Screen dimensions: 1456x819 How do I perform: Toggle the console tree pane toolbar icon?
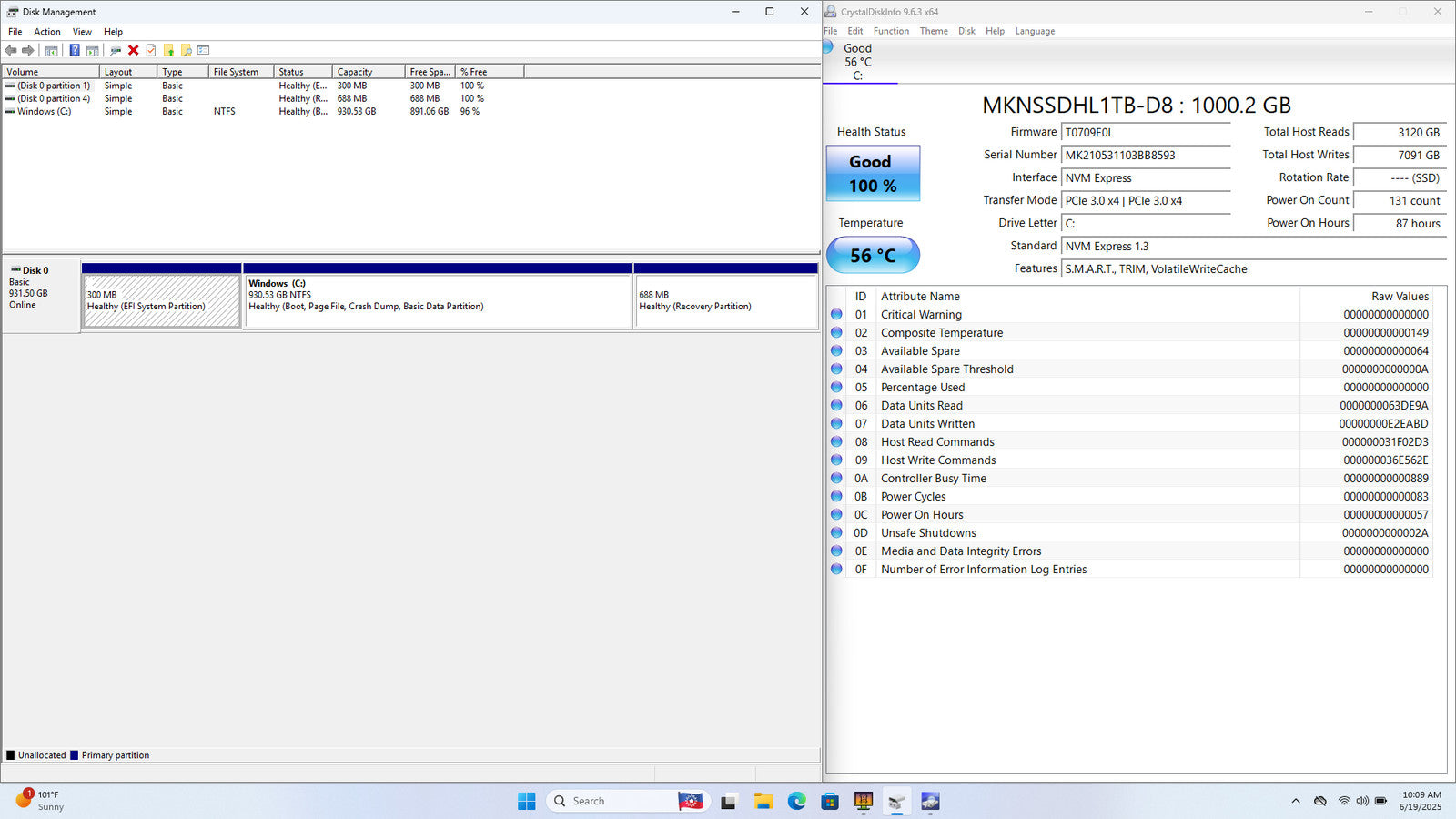(x=51, y=50)
